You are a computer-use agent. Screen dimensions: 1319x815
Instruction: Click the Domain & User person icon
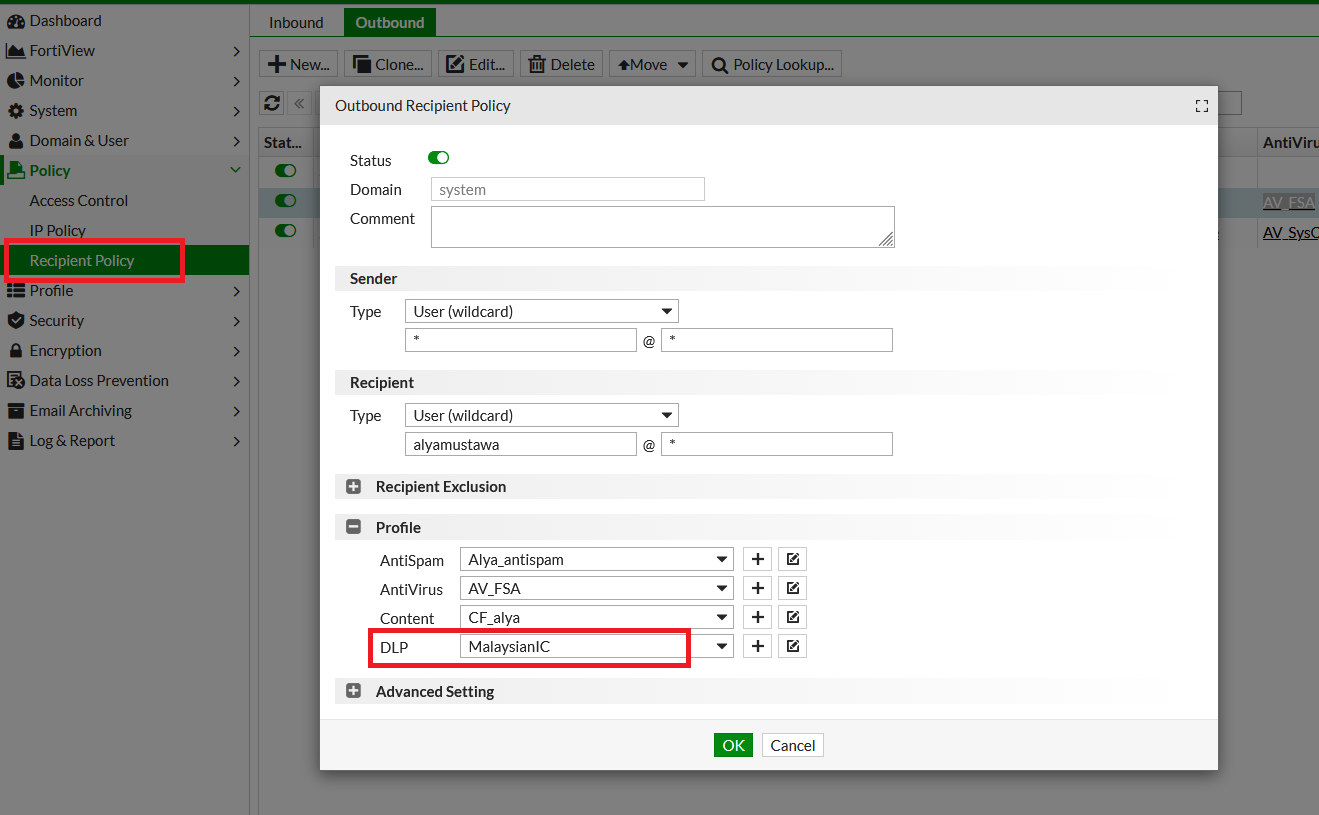tap(15, 141)
